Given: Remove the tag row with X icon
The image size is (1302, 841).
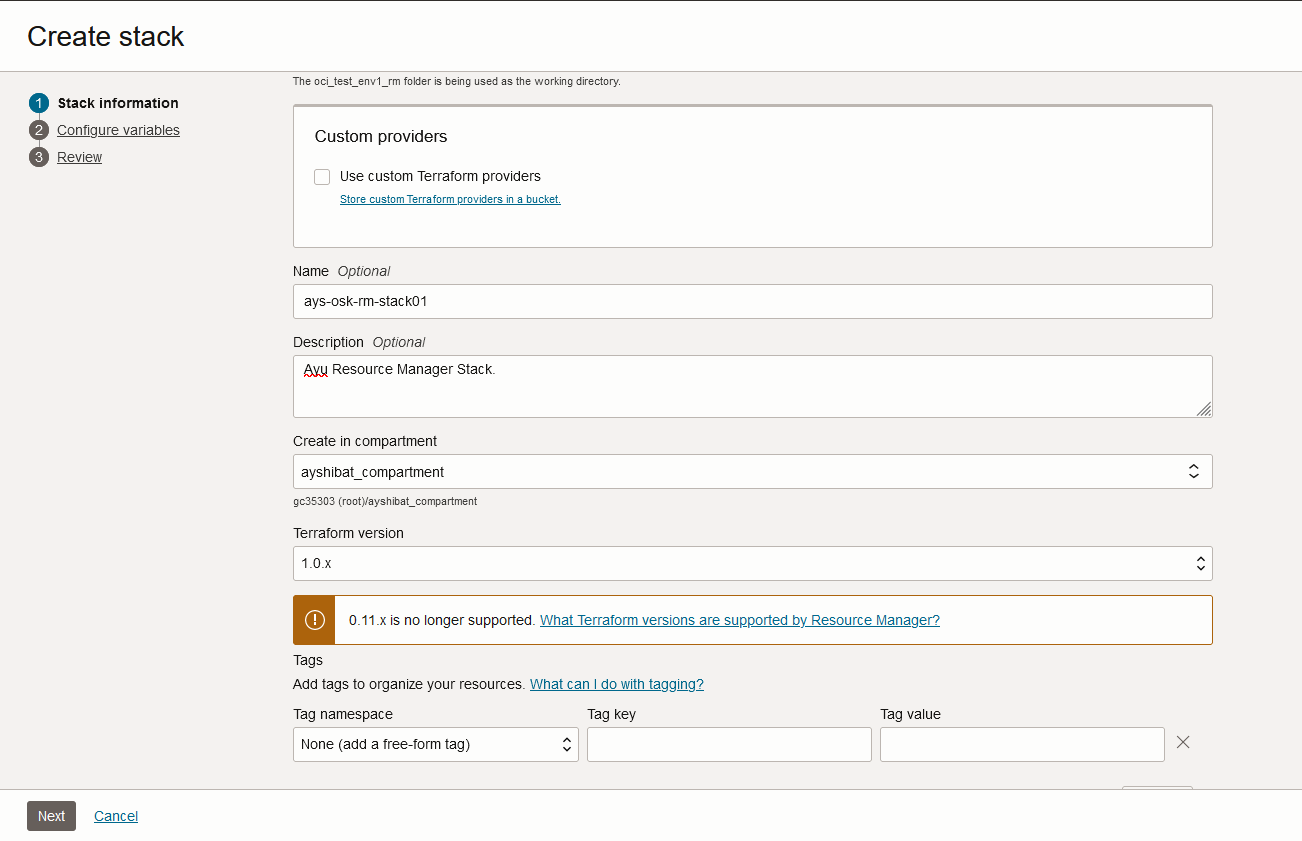Looking at the screenshot, I should 1183,742.
